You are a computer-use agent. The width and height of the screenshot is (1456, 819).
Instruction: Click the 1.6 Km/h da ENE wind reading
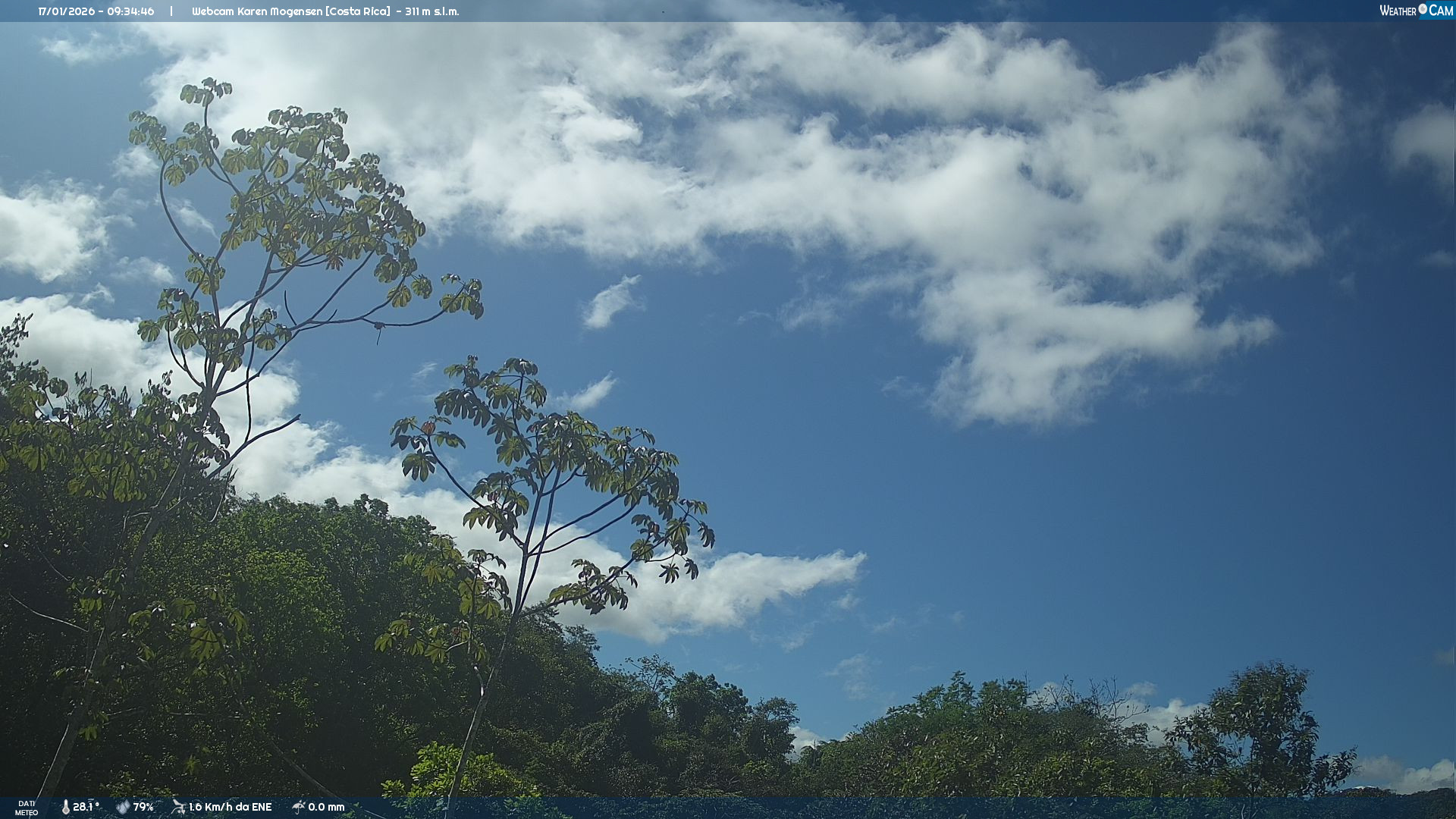(230, 807)
